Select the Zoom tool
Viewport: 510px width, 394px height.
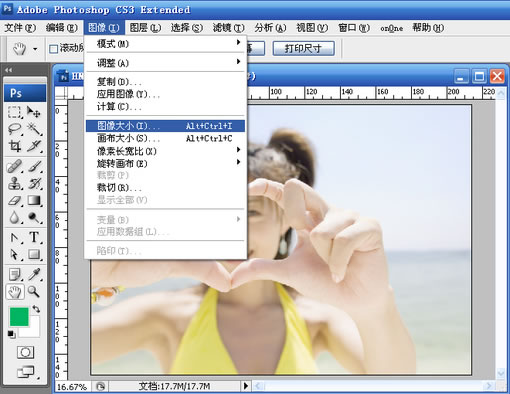(x=34, y=292)
